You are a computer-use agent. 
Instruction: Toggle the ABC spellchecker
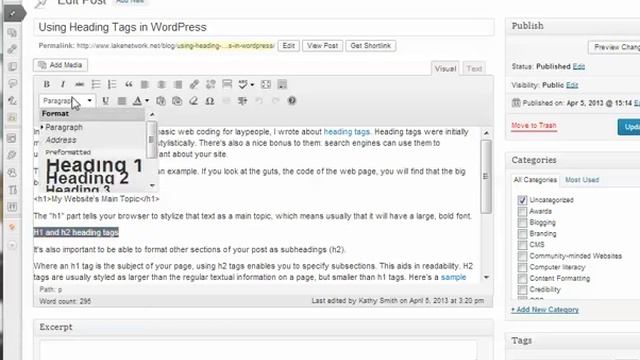click(x=243, y=84)
